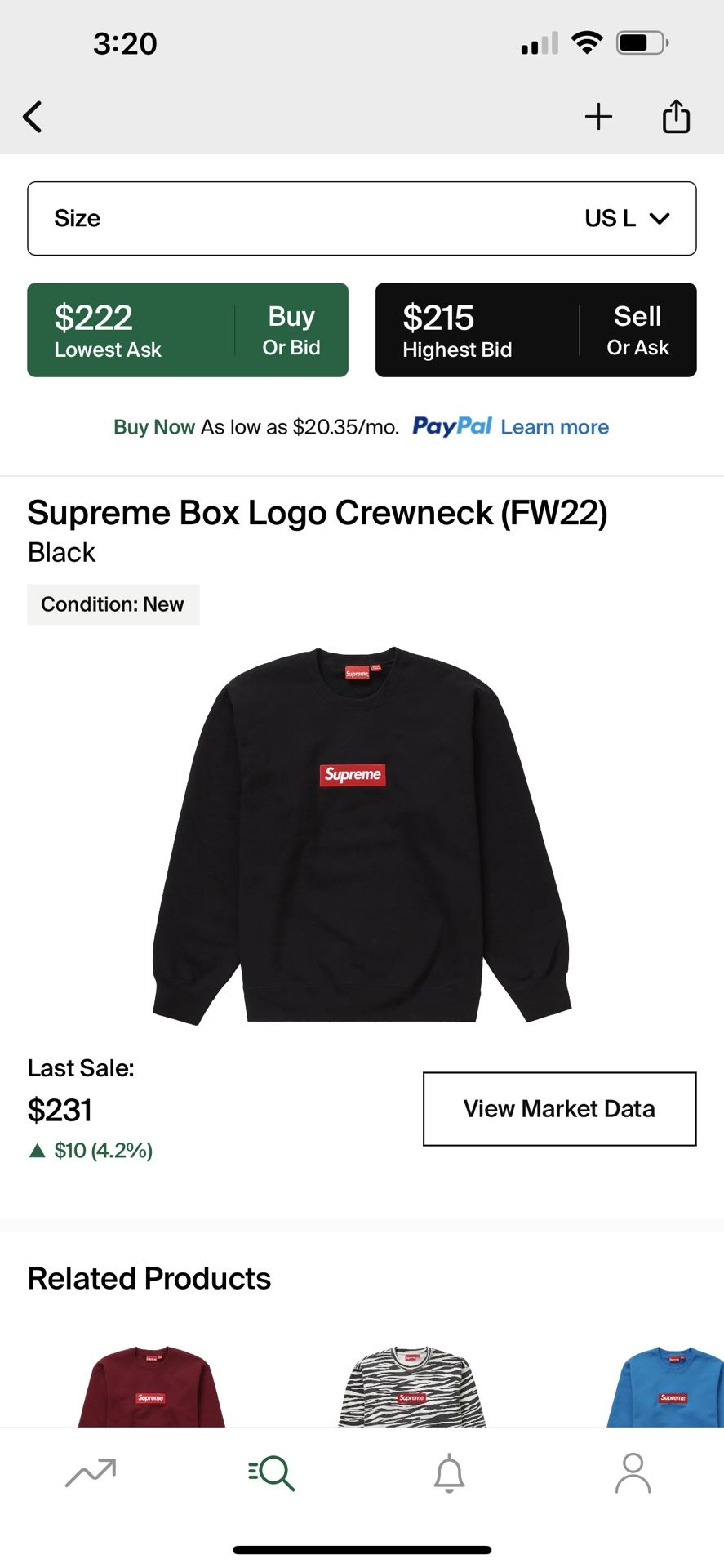Tap the back arrow icon
724x1568 pixels.
pyautogui.click(x=33, y=117)
